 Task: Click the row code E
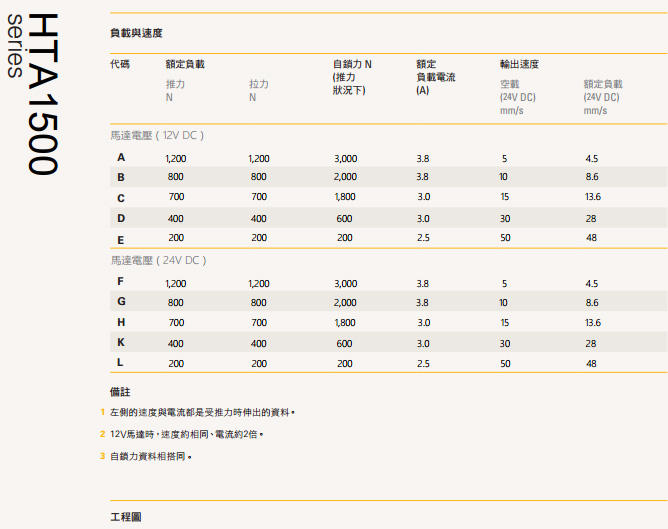[121, 240]
